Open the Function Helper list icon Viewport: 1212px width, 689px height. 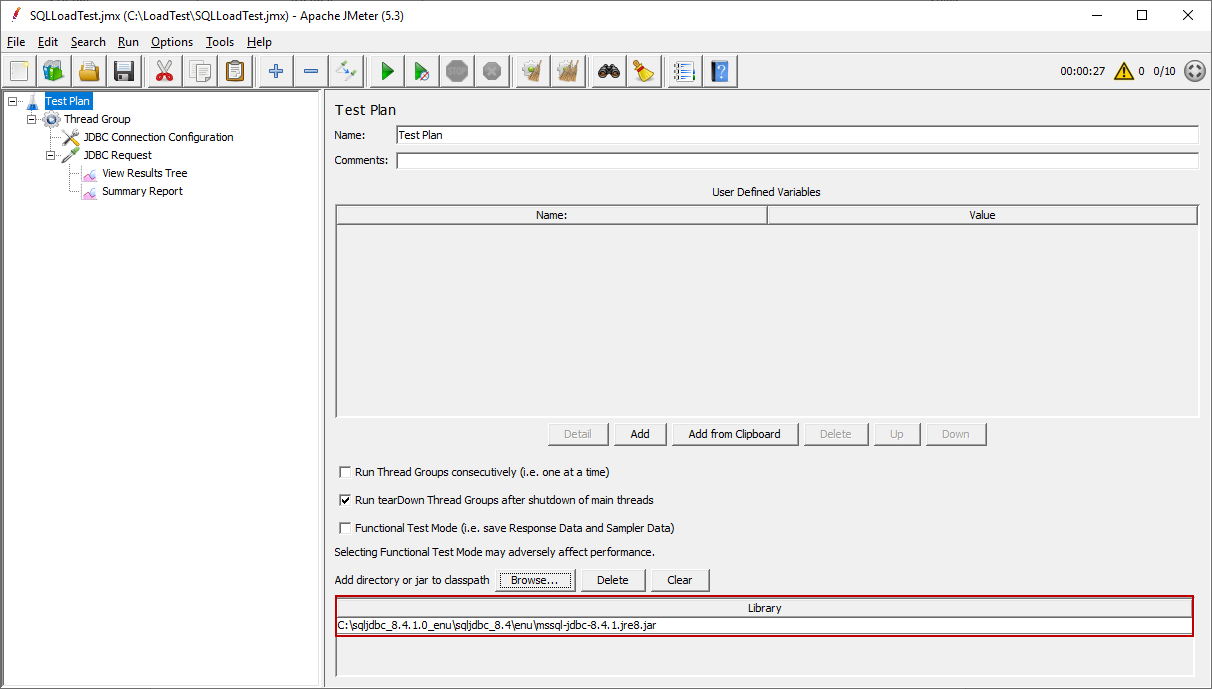[684, 71]
